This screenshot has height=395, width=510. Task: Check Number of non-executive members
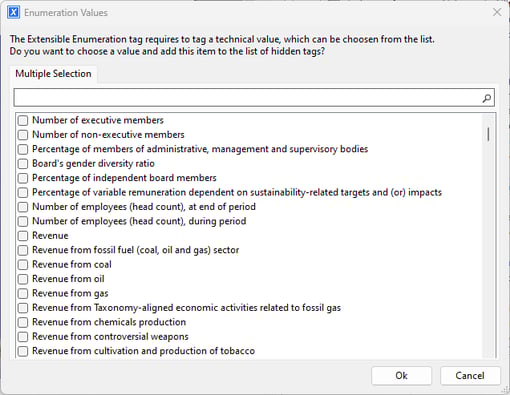tap(23, 135)
